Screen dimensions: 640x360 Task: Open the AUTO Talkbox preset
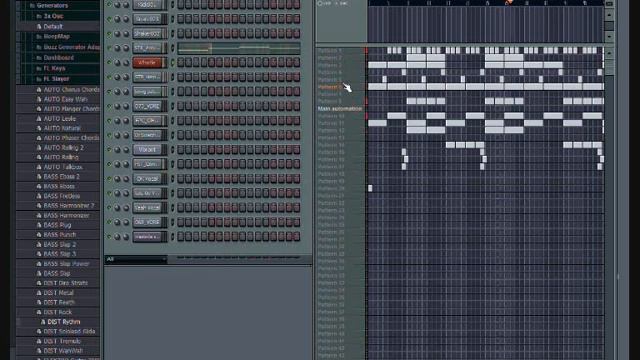[x=63, y=167]
